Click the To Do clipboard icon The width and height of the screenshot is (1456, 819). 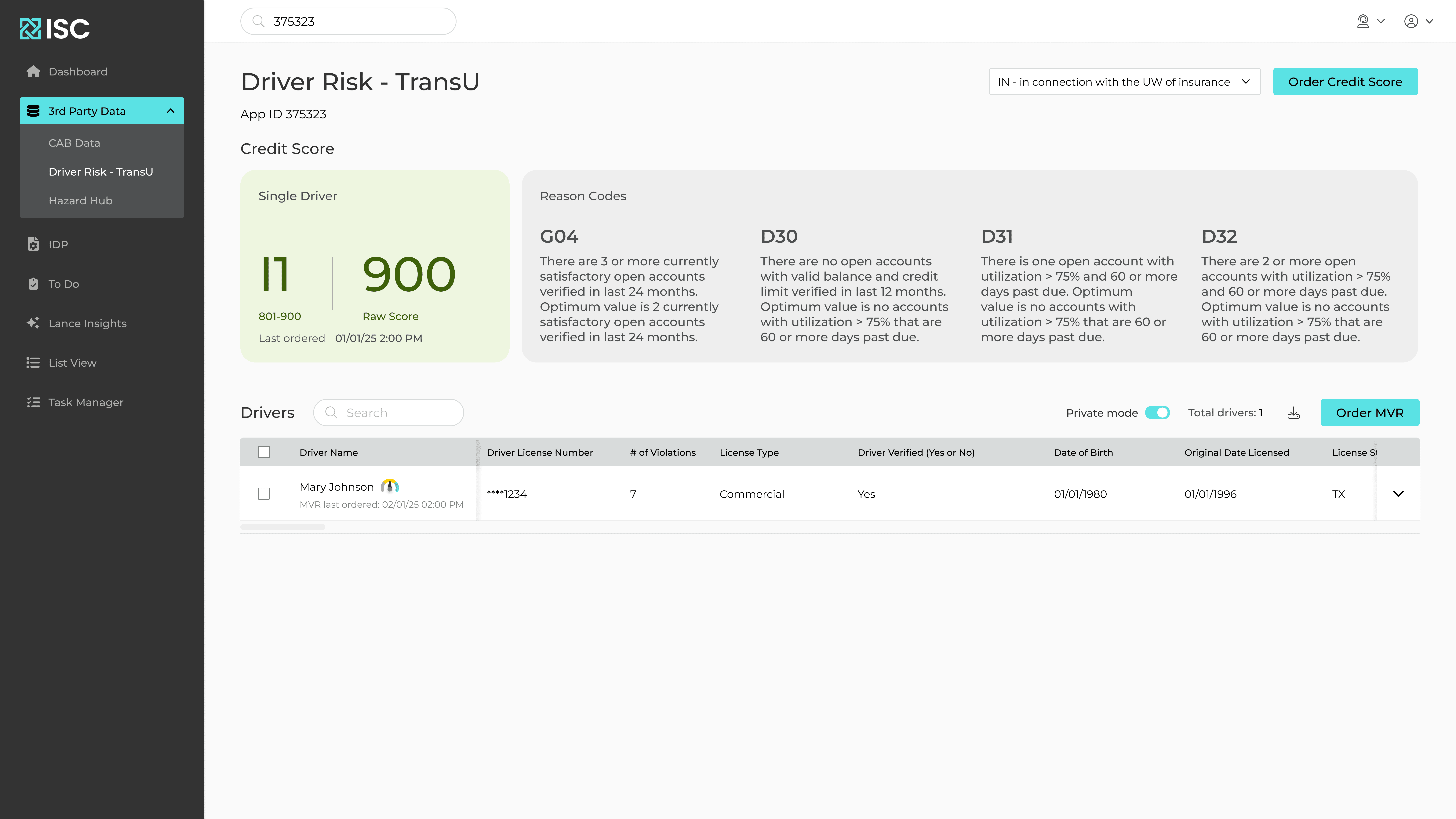(33, 284)
